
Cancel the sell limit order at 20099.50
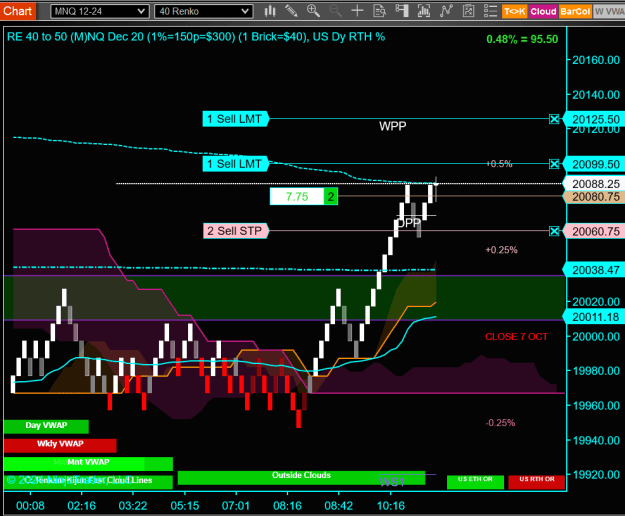[x=554, y=164]
